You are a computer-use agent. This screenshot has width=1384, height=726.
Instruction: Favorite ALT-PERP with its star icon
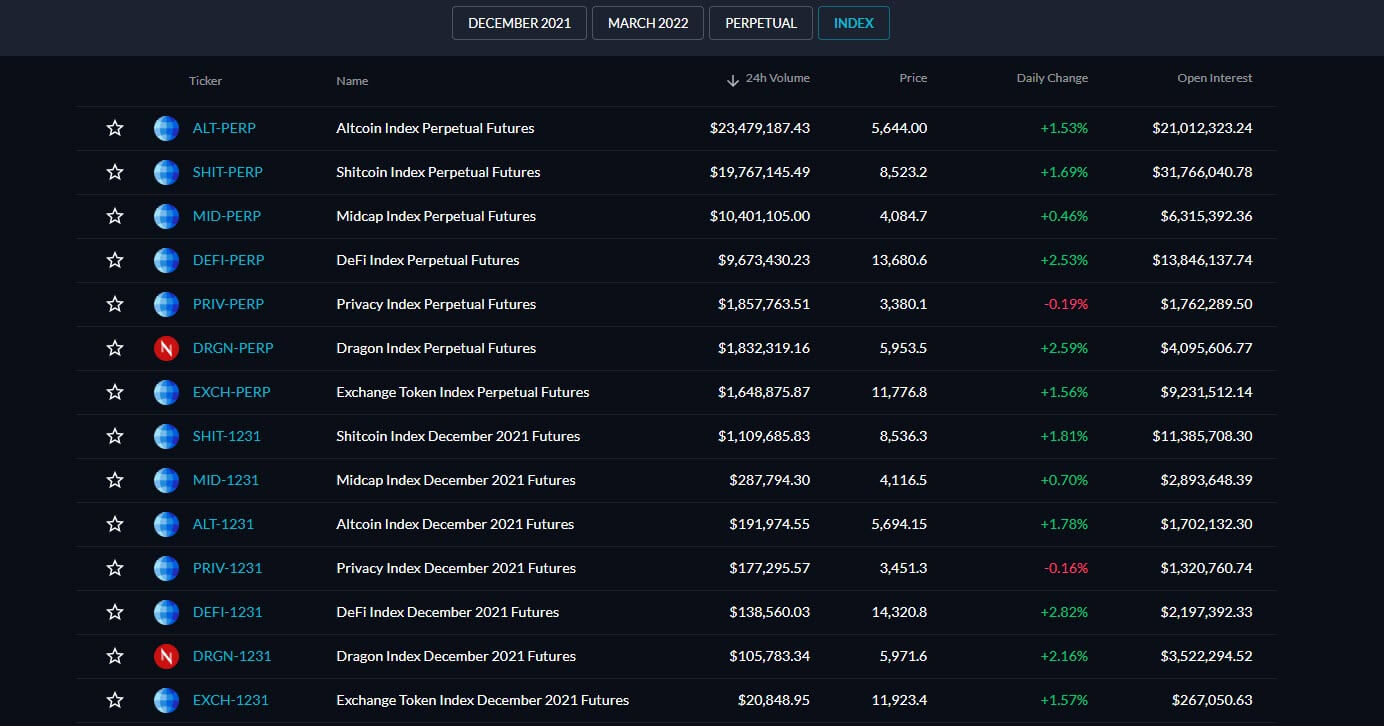point(115,128)
